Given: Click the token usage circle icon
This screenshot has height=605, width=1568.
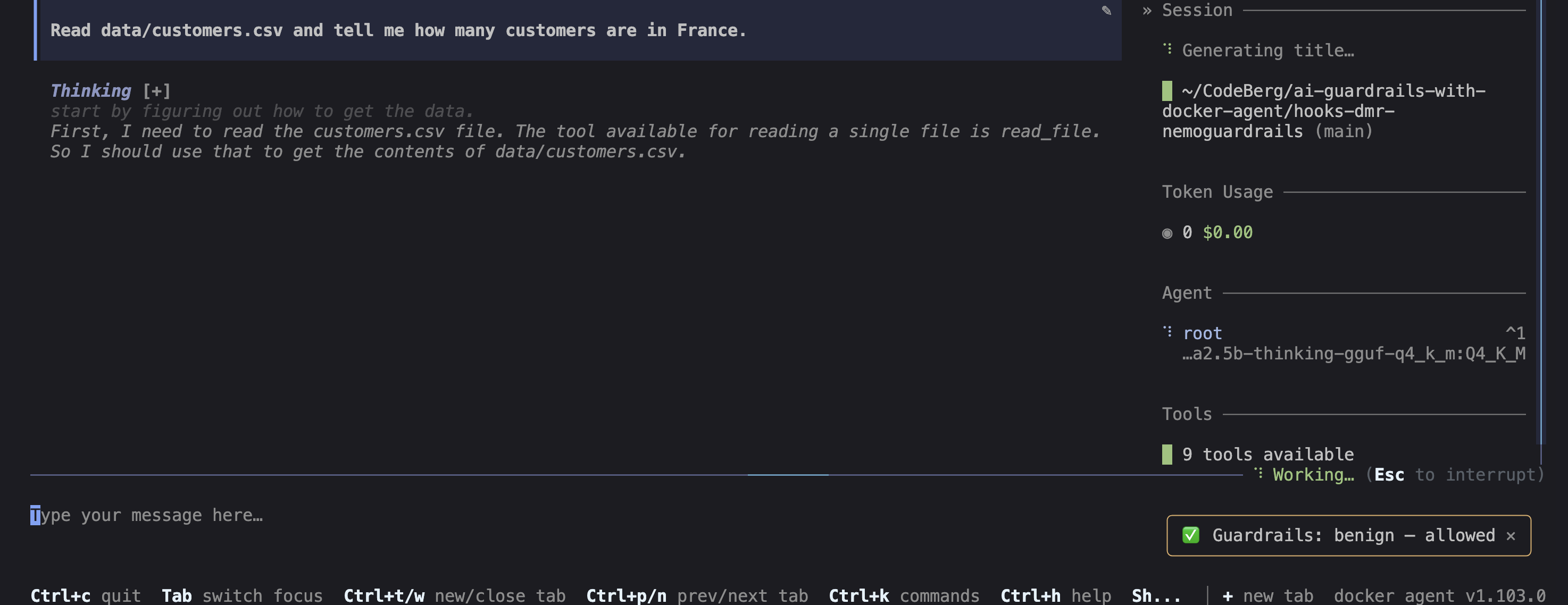Looking at the screenshot, I should coord(1167,233).
